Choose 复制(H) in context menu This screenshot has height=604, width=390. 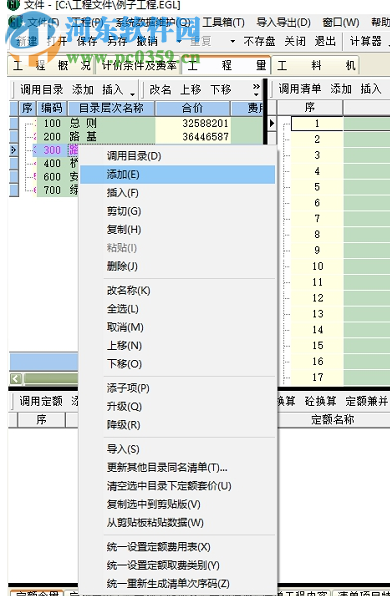(124, 230)
